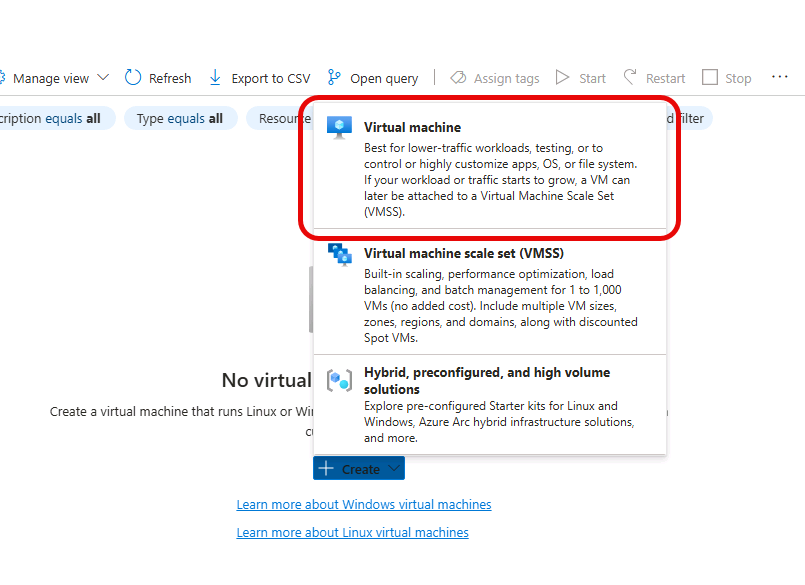Click the plus icon on Create button
Image resolution: width=805 pixels, height=585 pixels.
point(326,468)
